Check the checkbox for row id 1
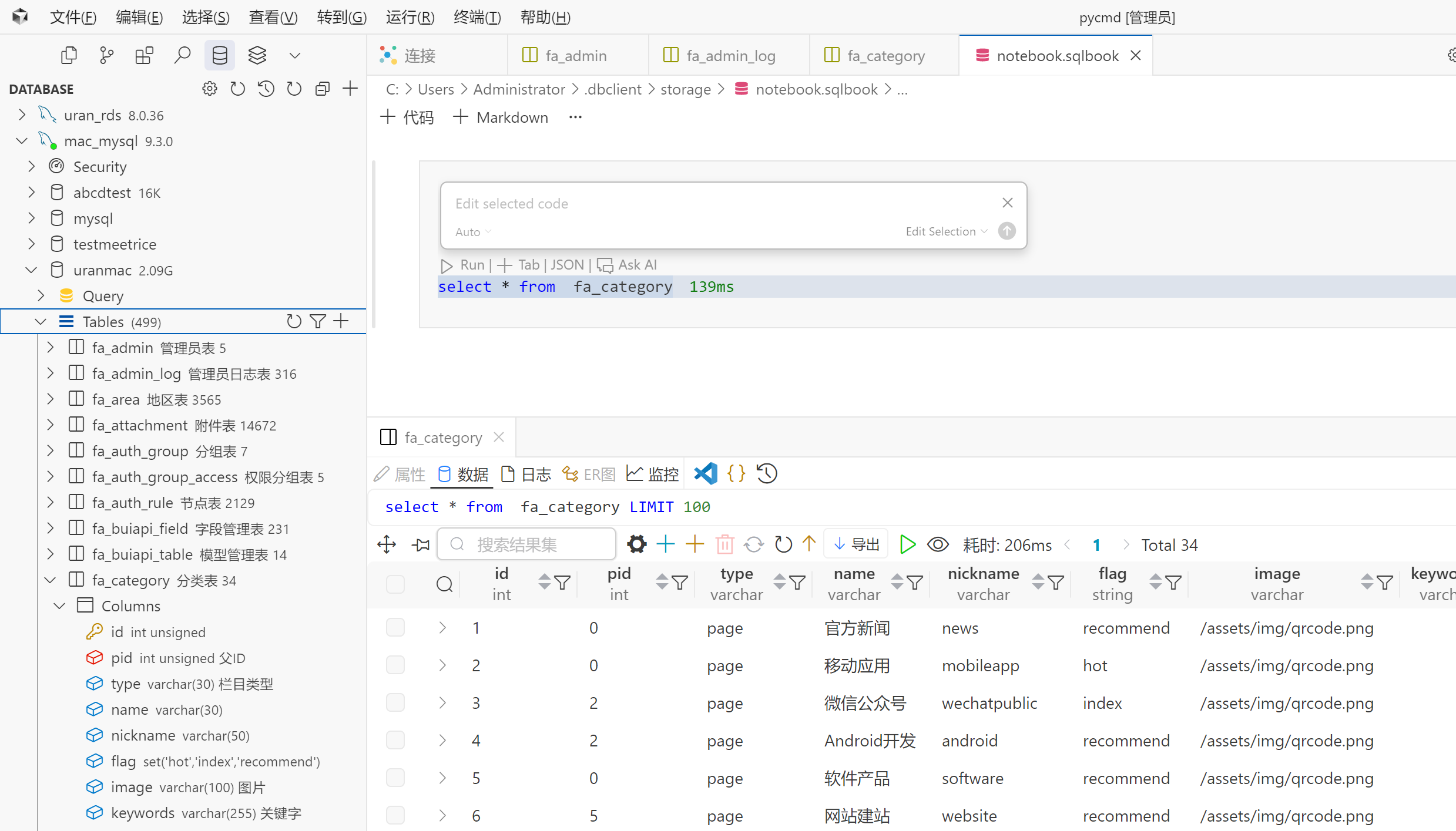Image resolution: width=1456 pixels, height=831 pixels. [x=395, y=627]
